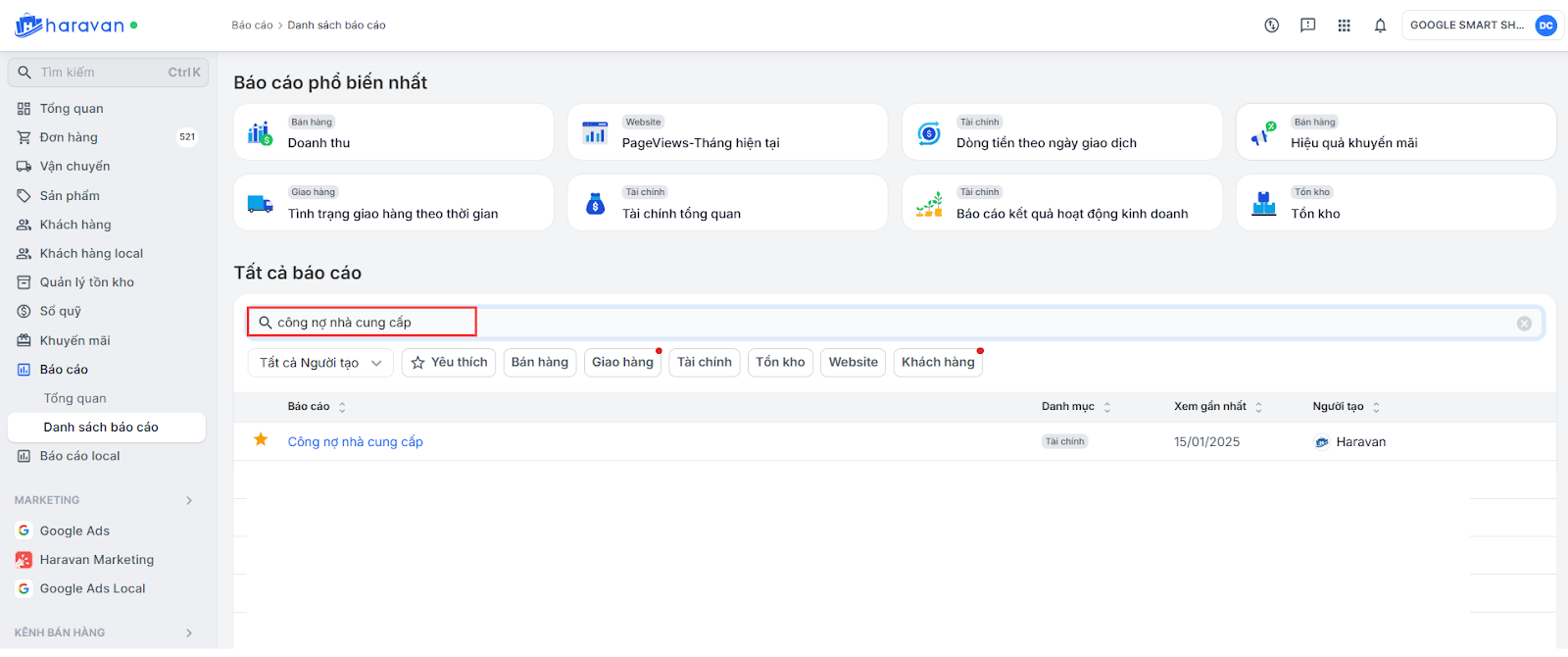
Task: Open the Doanh thu report card
Action: (x=393, y=132)
